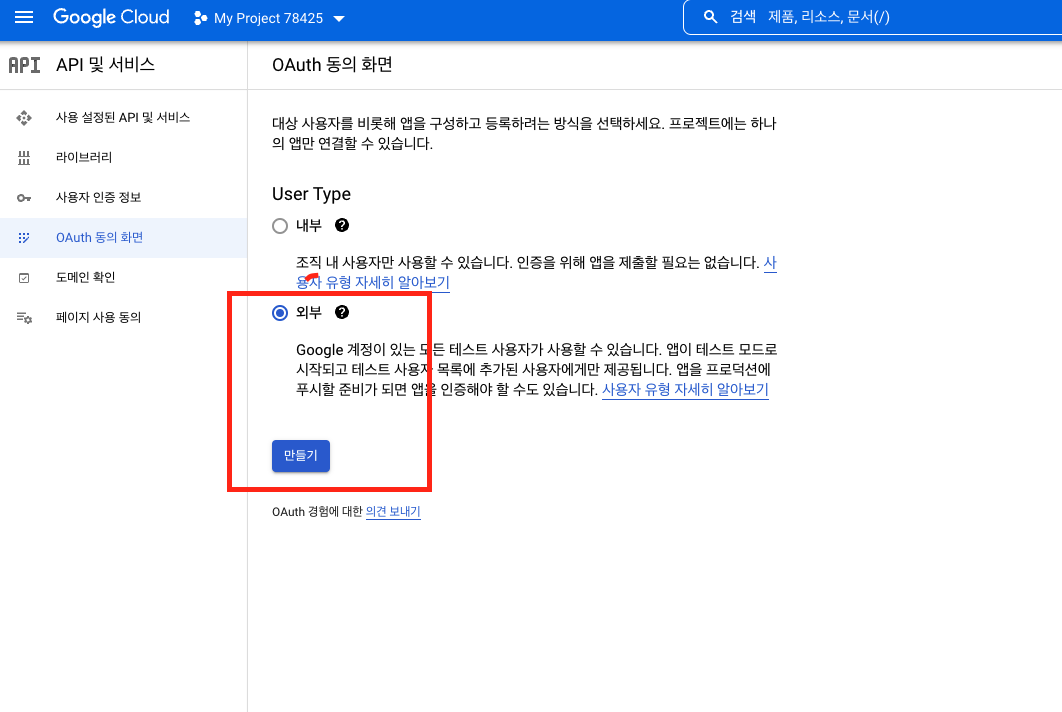This screenshot has width=1062, height=712.
Task: Open 라이브러리 in the sidebar
Action: click(84, 158)
